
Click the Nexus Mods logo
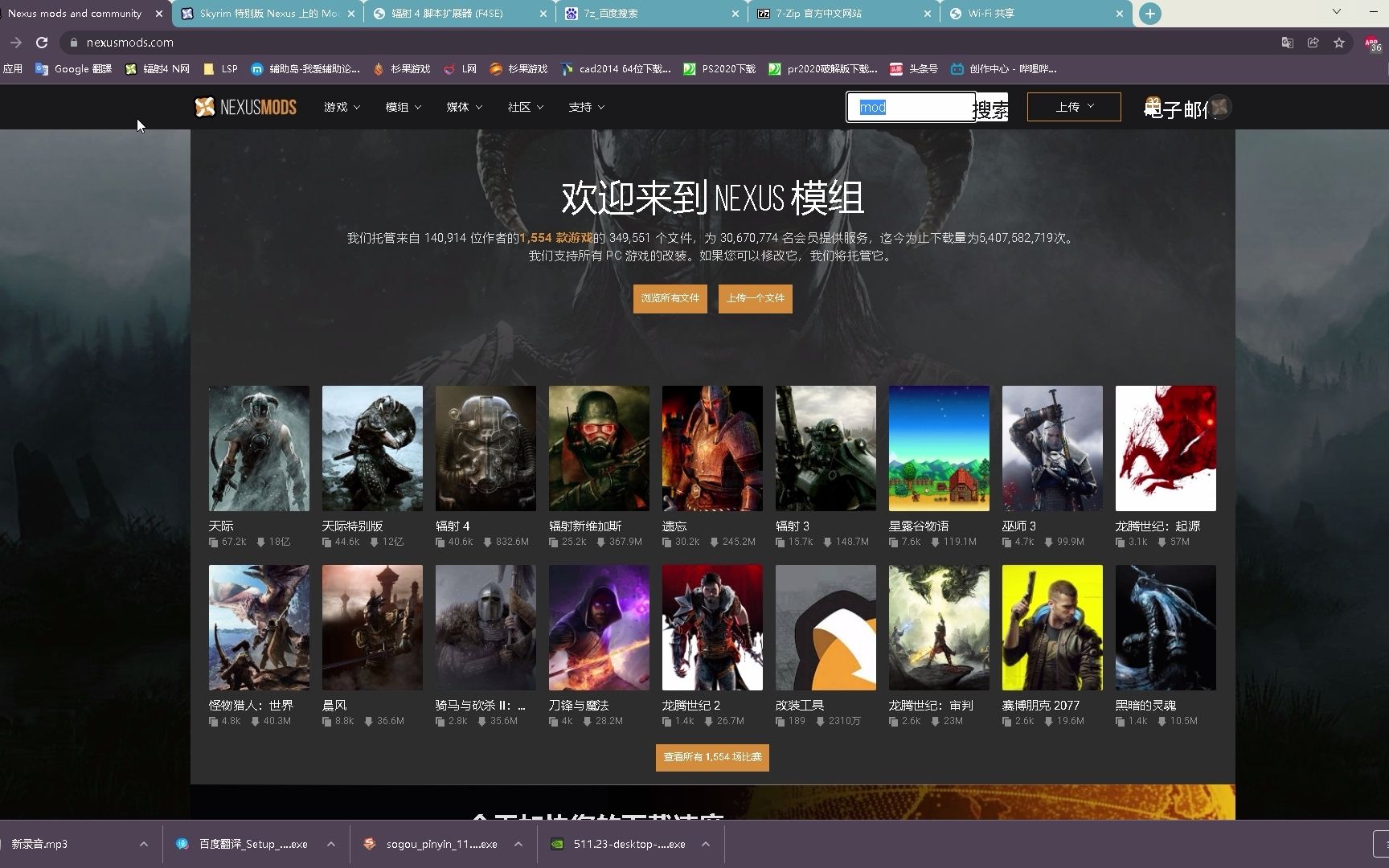coord(246,107)
